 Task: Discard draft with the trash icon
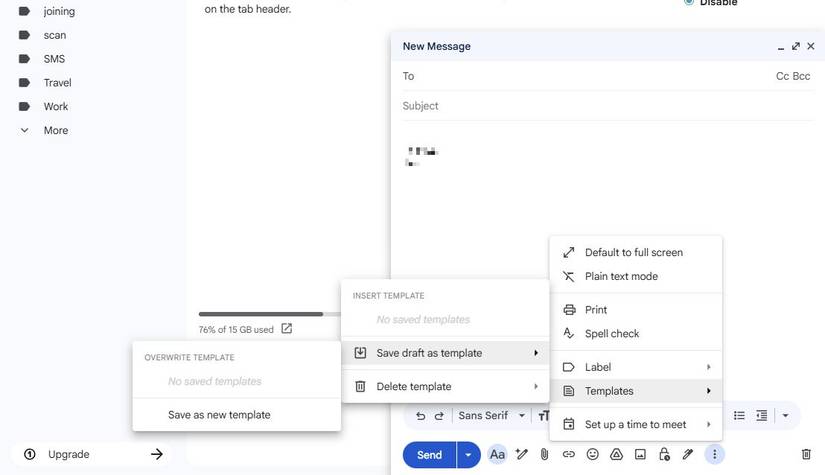tap(806, 454)
